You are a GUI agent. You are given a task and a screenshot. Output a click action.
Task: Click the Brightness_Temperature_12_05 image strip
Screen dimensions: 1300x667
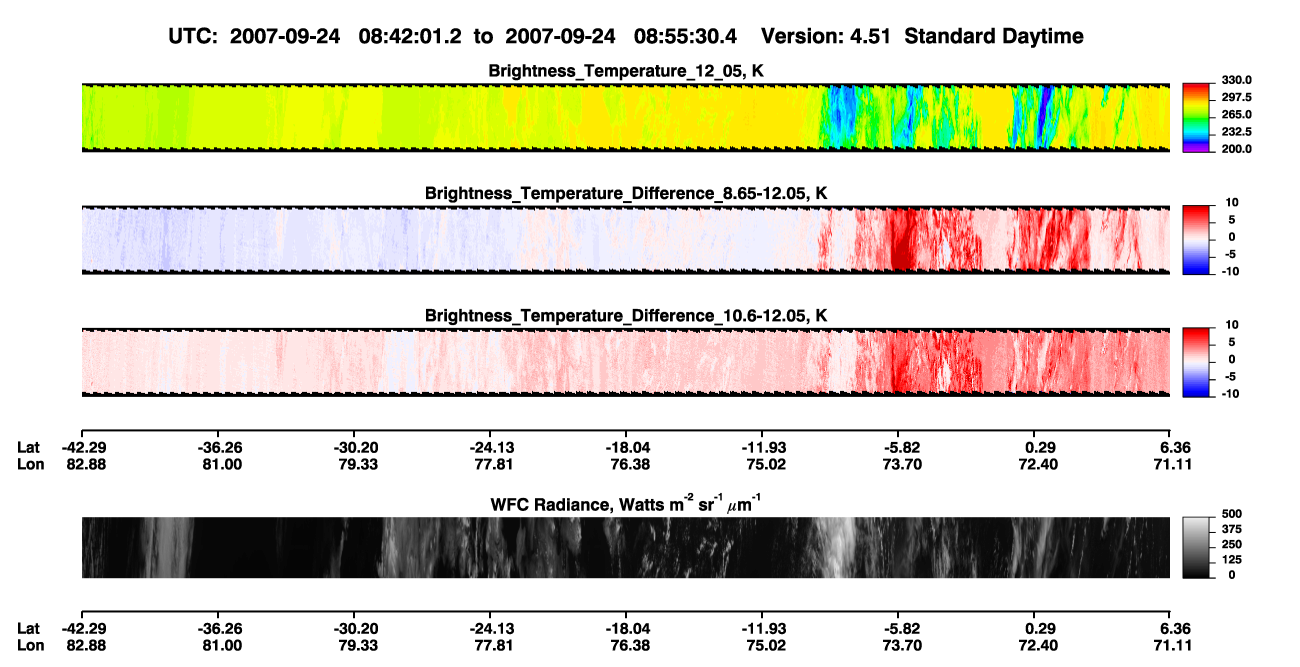click(625, 117)
